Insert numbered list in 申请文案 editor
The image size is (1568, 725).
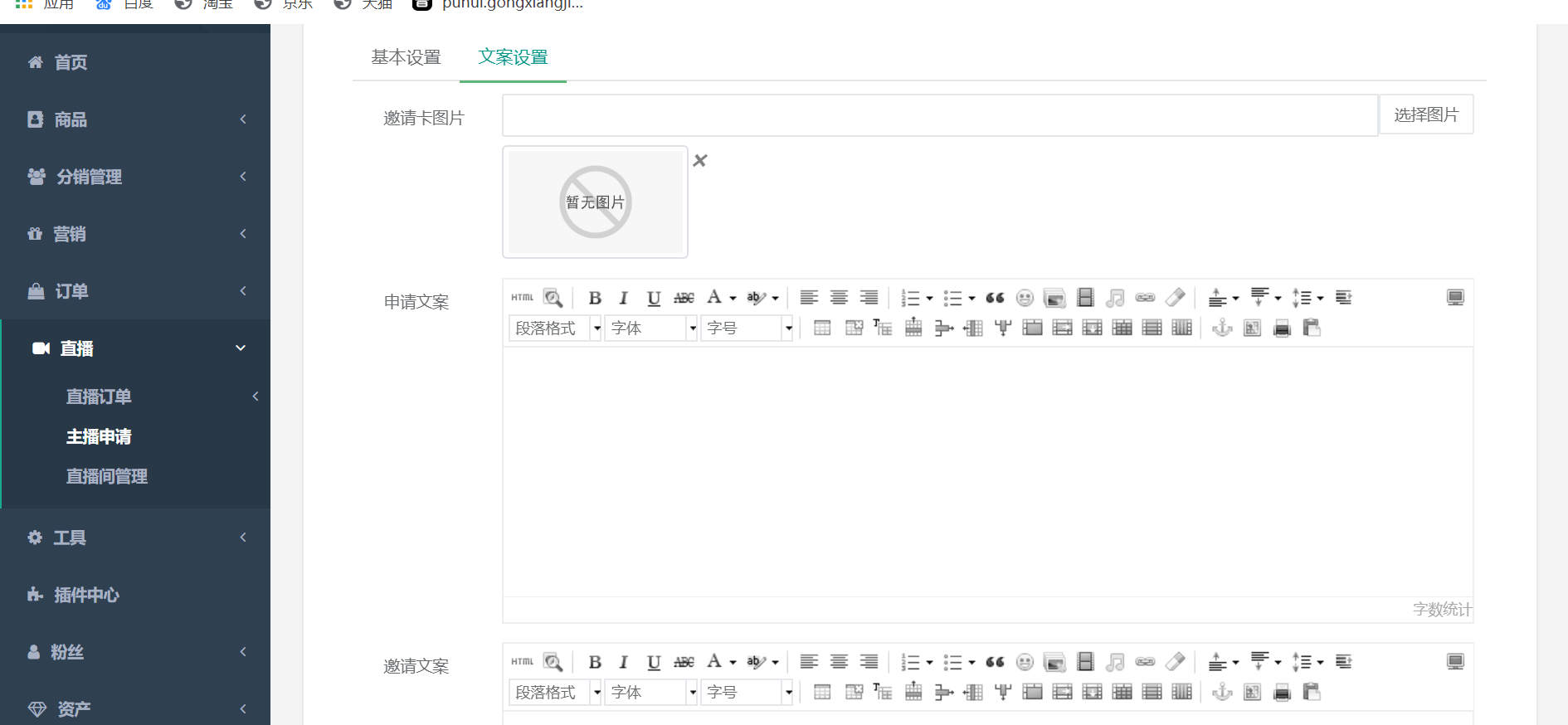(910, 298)
